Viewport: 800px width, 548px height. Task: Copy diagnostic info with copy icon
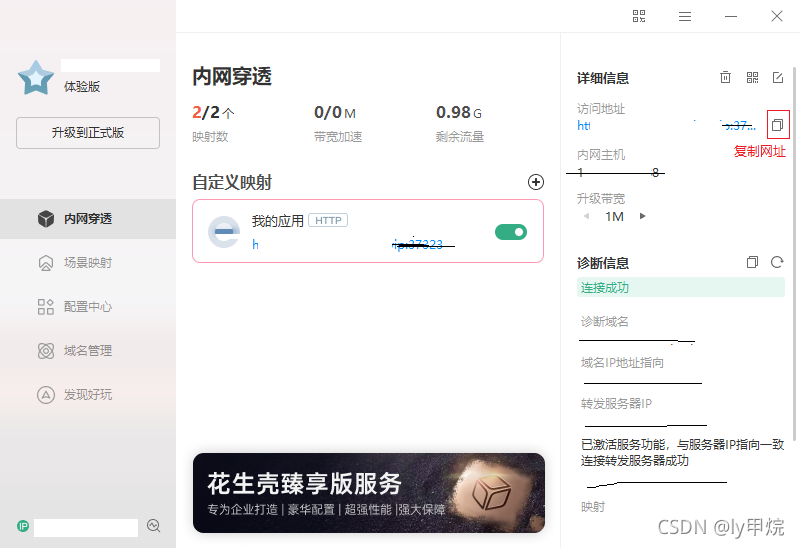(752, 262)
